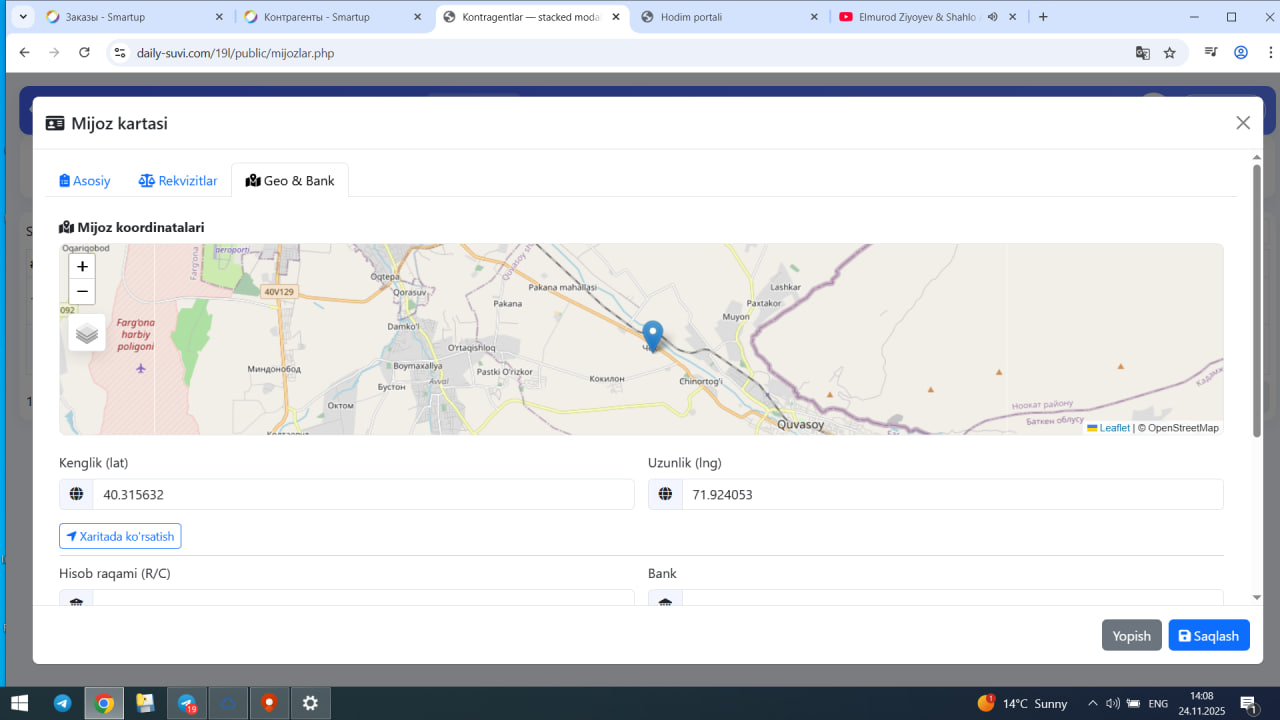Select the Geo & Bank tab
This screenshot has height=720, width=1280.
(x=290, y=180)
